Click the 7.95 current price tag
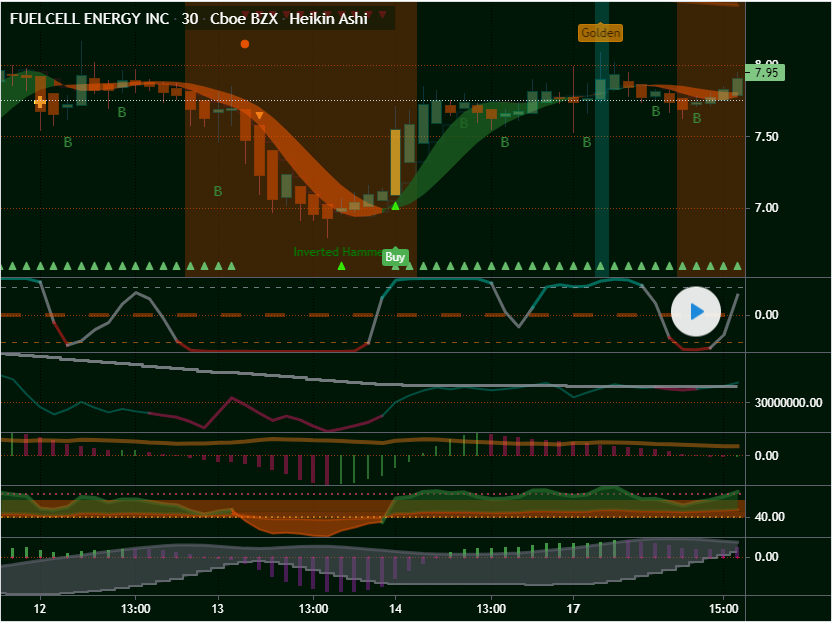This screenshot has height=622, width=832. point(766,72)
